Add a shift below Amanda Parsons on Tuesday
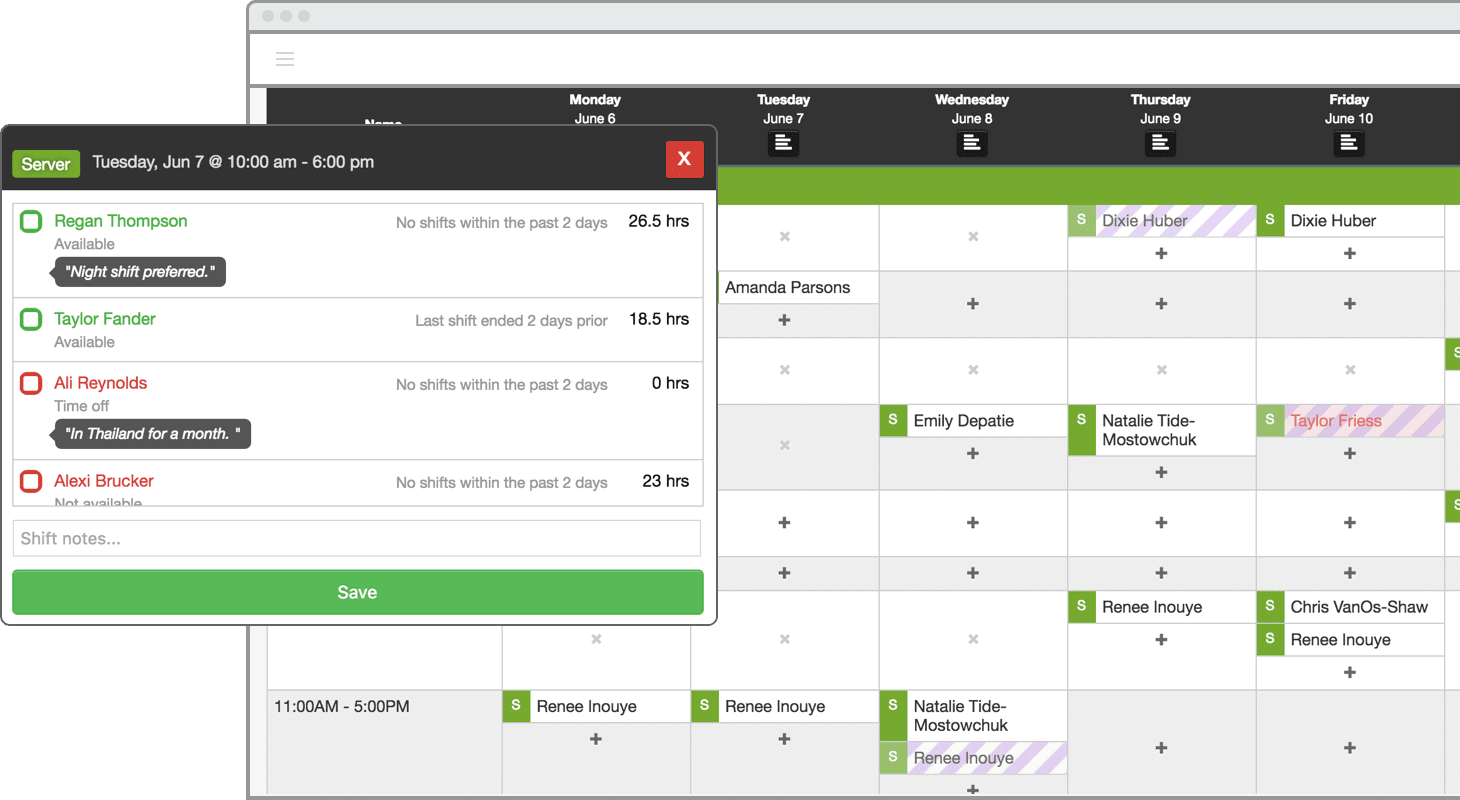Screen dimensions: 1460x800 pos(783,320)
